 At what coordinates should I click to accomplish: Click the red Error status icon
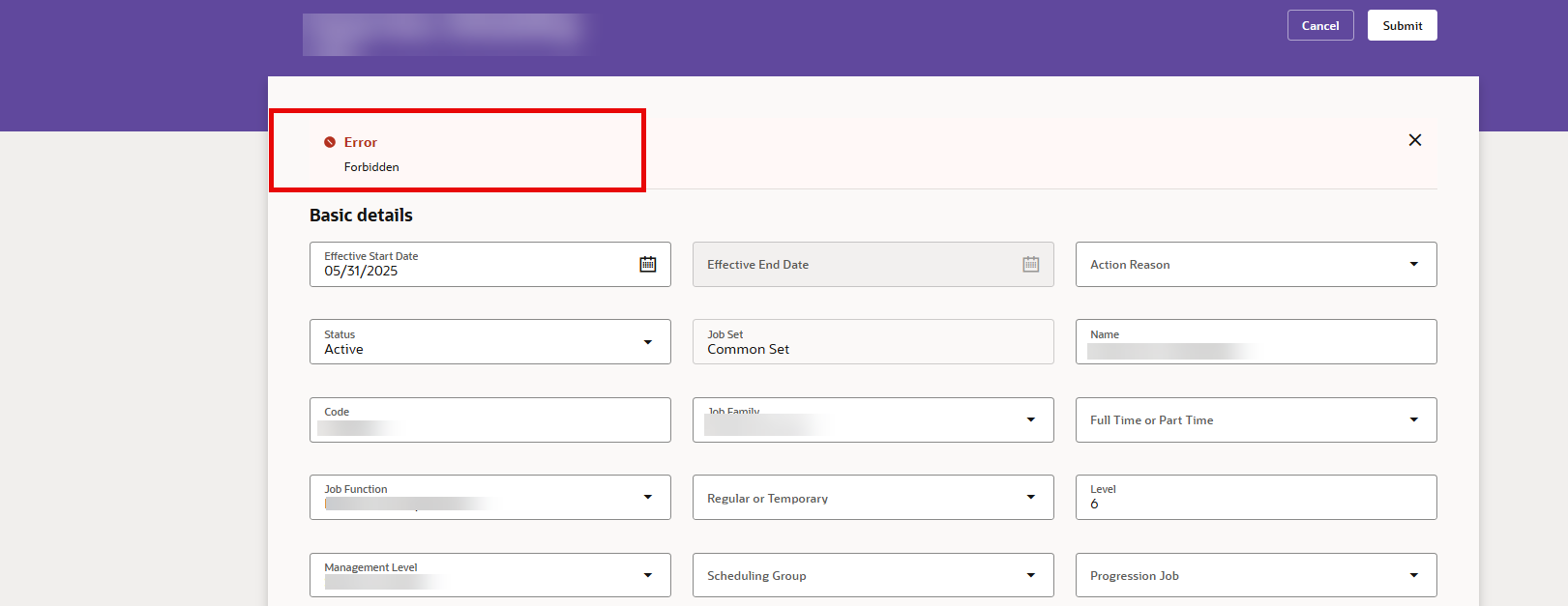click(330, 142)
